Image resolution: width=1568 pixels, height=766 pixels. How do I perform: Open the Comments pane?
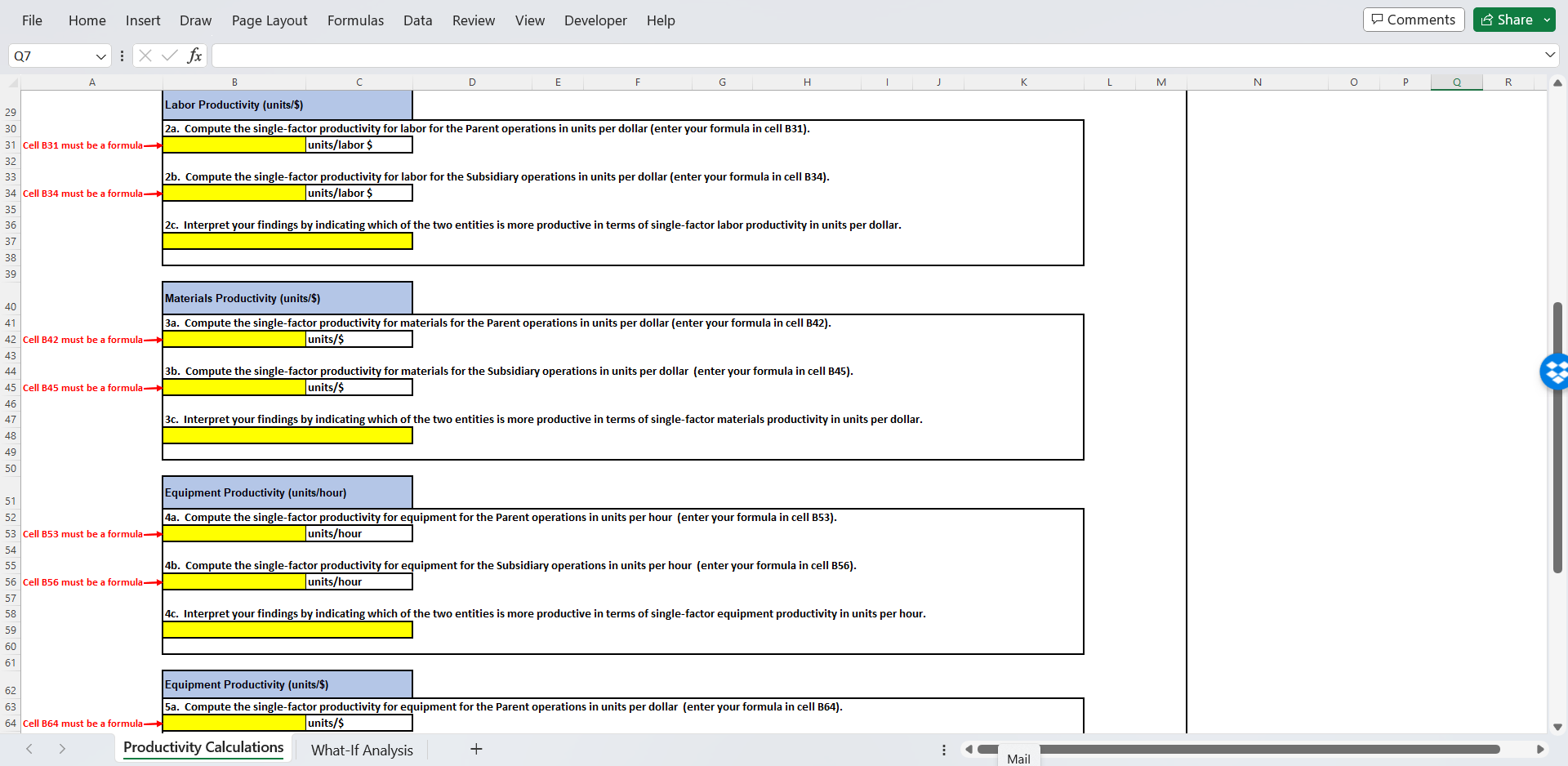pos(1413,19)
